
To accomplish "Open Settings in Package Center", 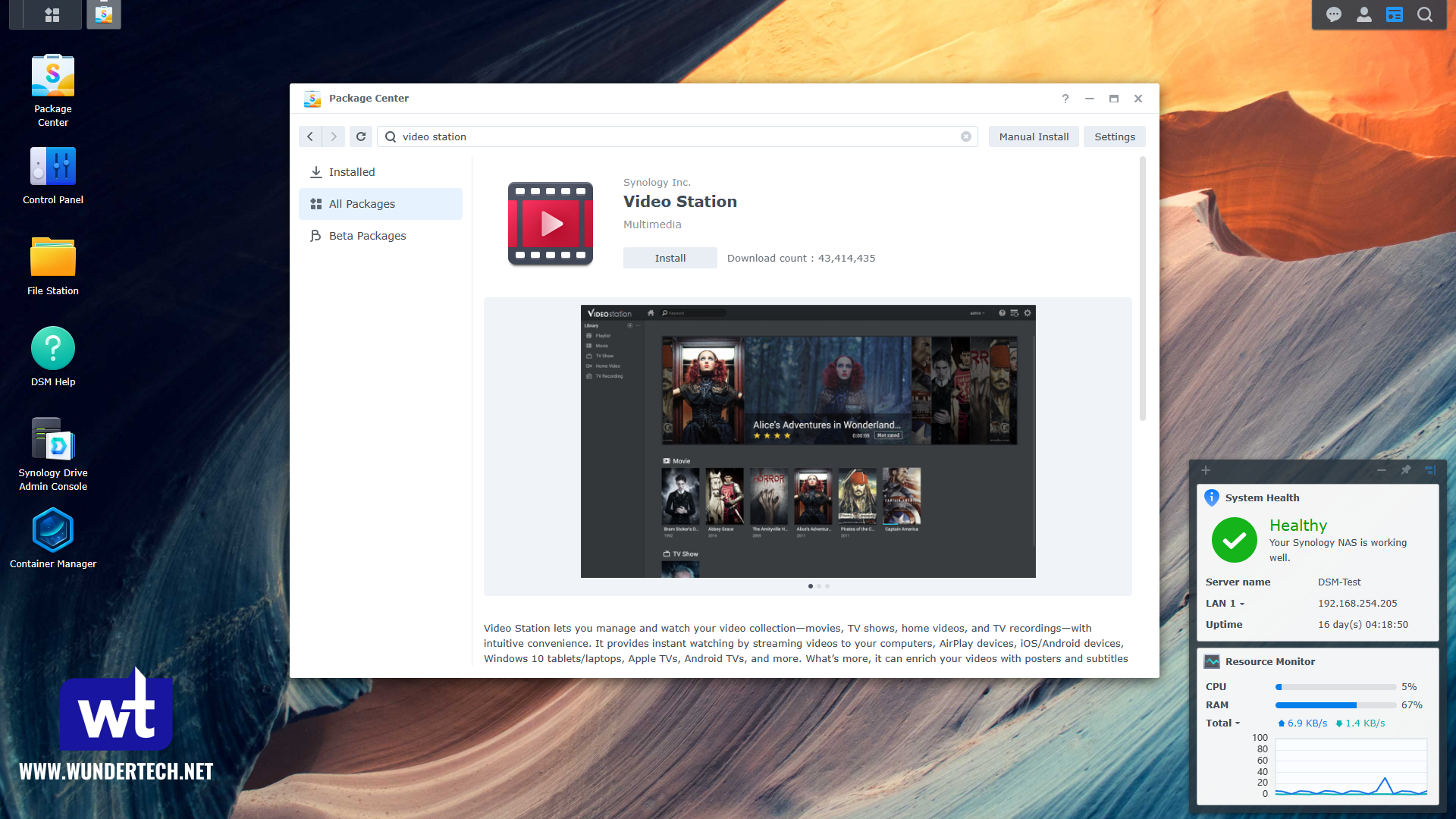I will click(x=1114, y=136).
